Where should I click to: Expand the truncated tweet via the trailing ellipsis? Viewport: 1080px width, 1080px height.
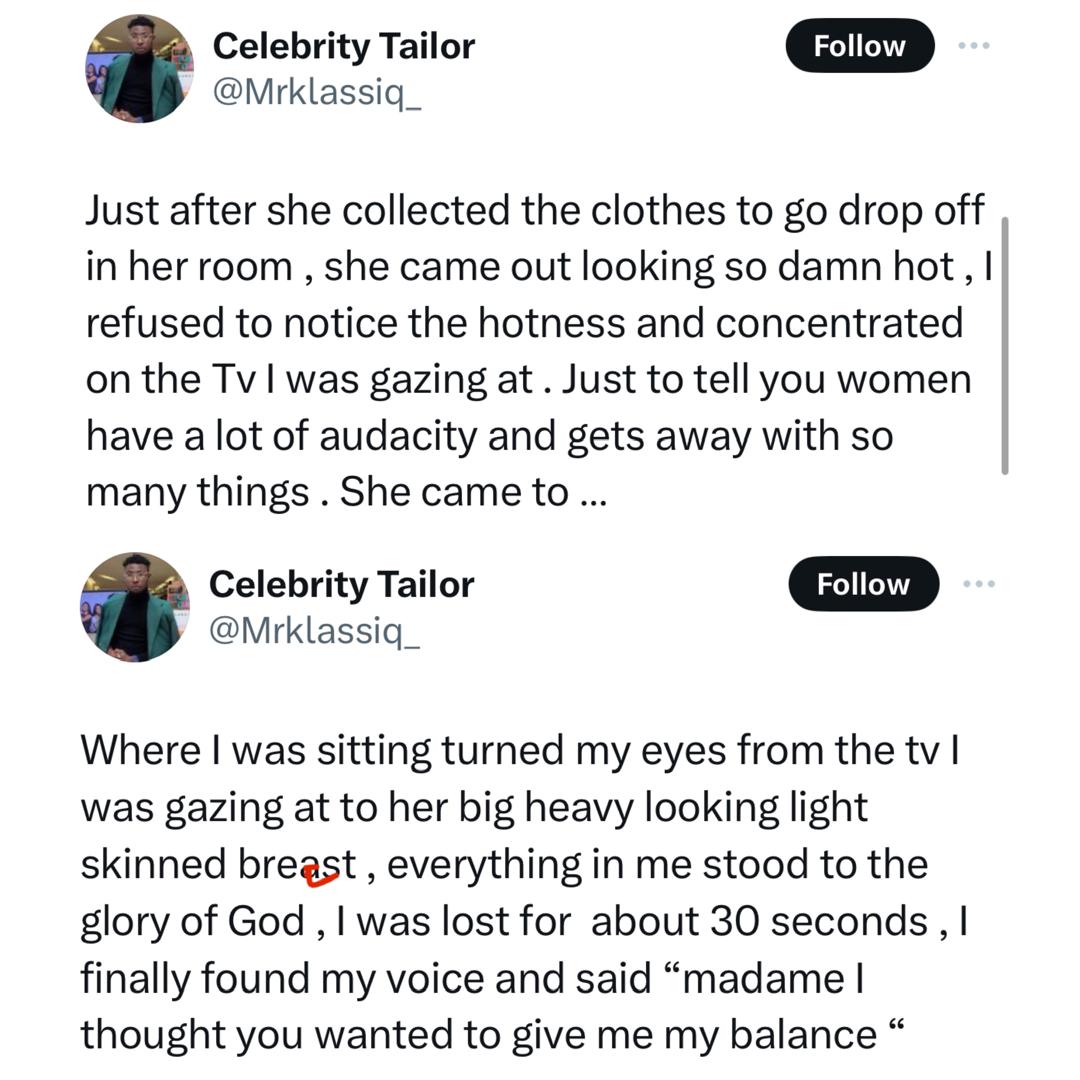592,492
